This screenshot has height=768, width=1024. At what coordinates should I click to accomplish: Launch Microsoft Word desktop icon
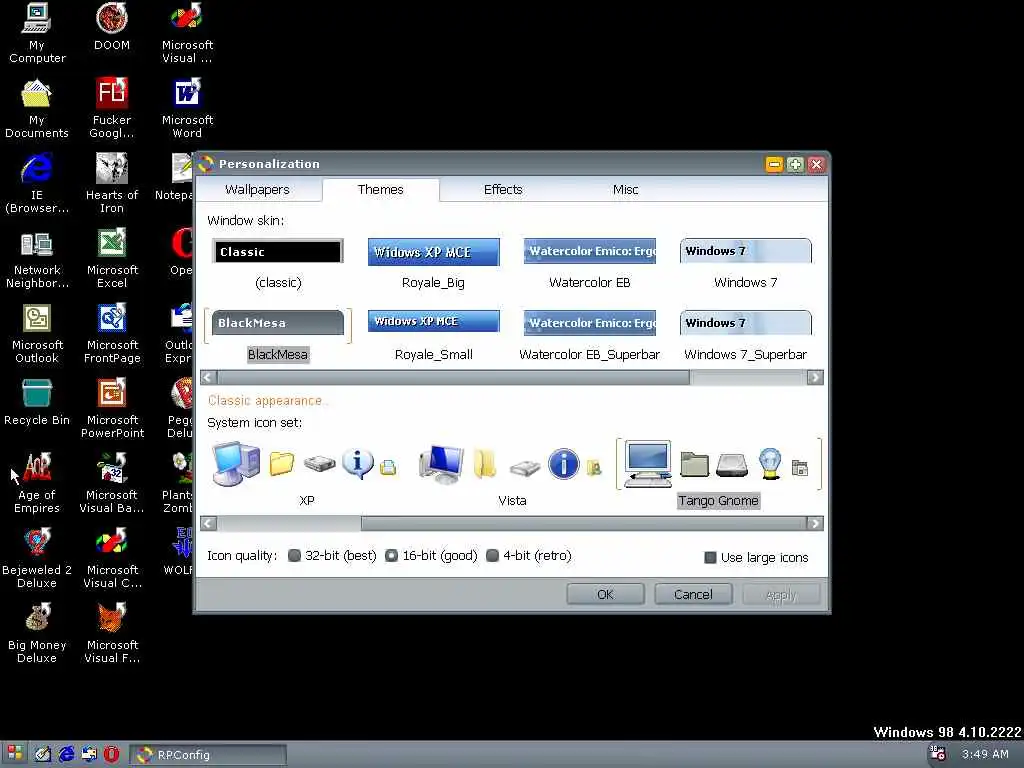(187, 108)
